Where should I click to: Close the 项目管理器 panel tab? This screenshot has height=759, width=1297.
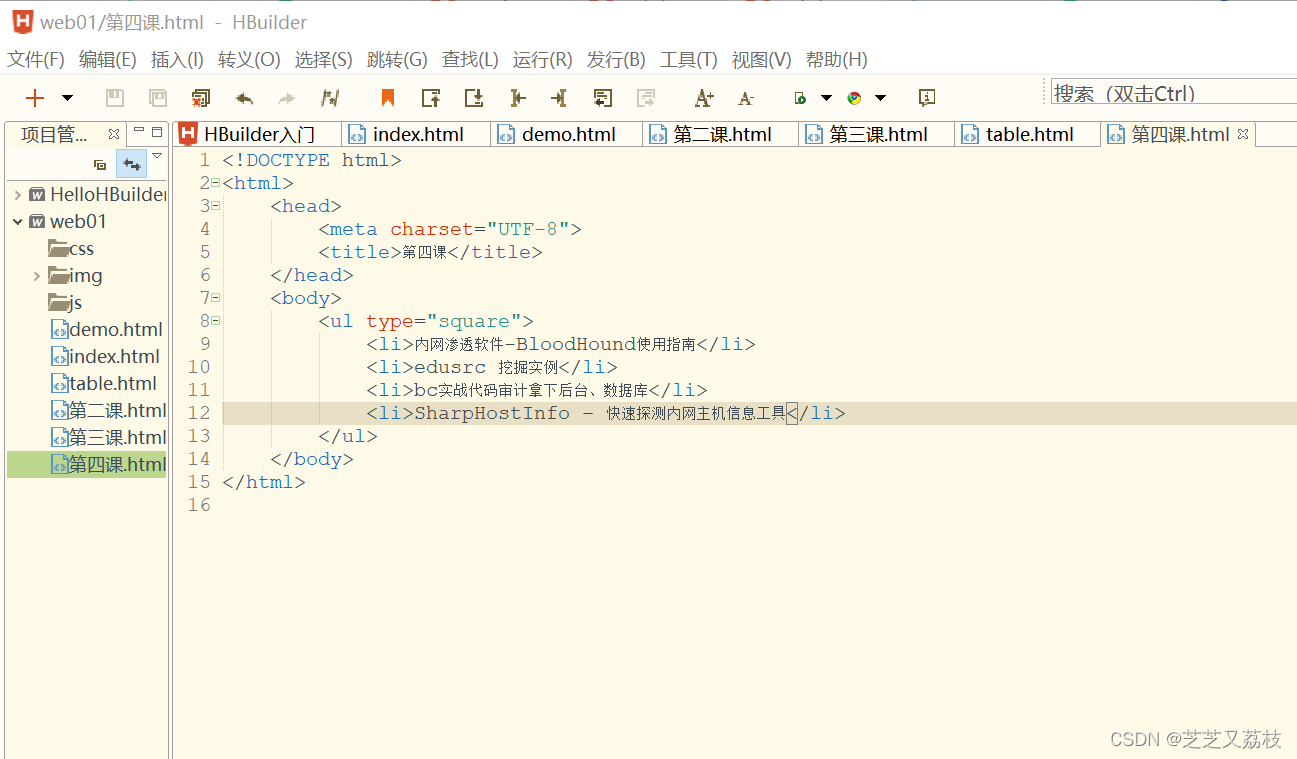click(x=114, y=133)
